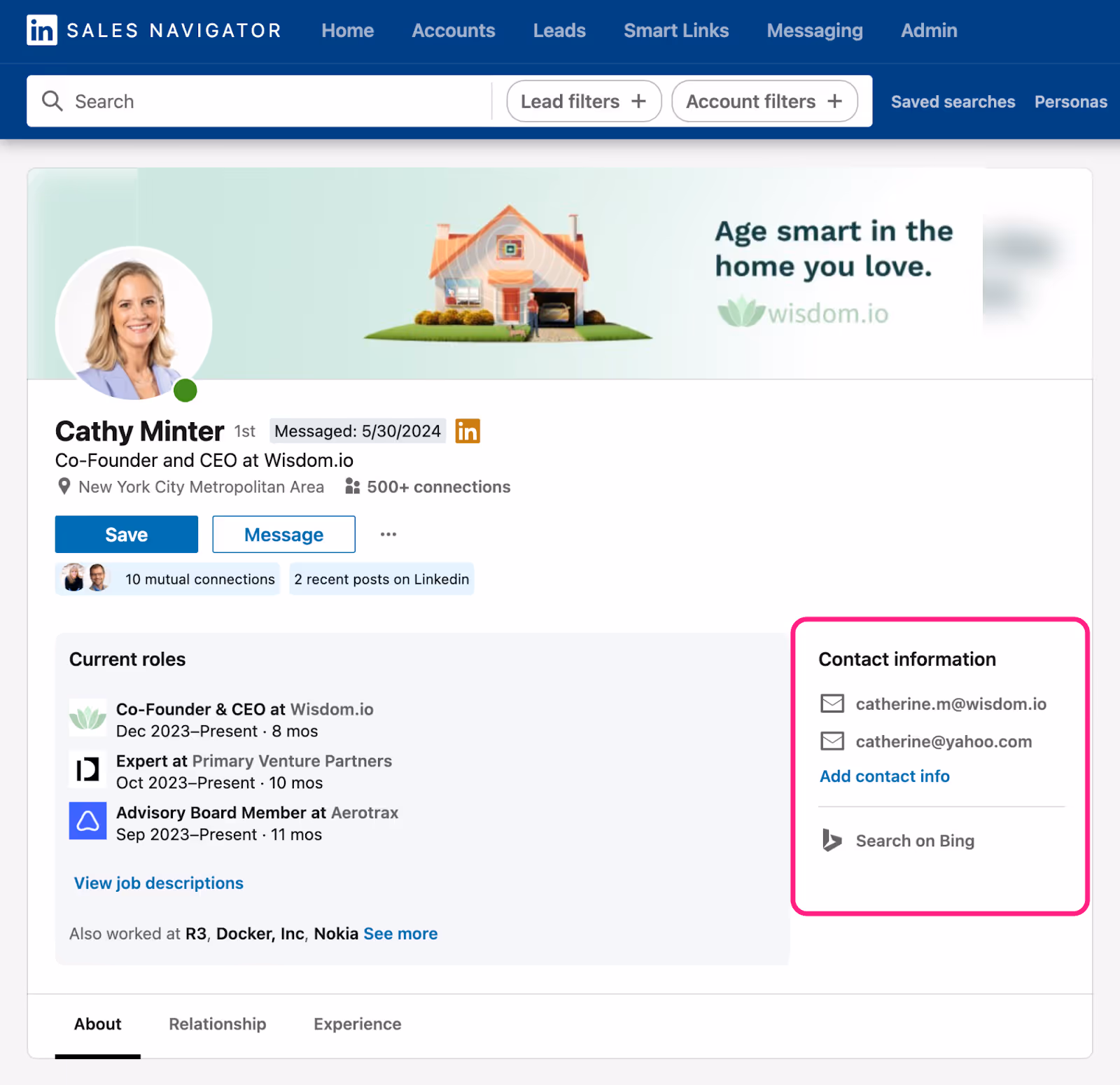Click the green online status indicator

pyautogui.click(x=185, y=391)
